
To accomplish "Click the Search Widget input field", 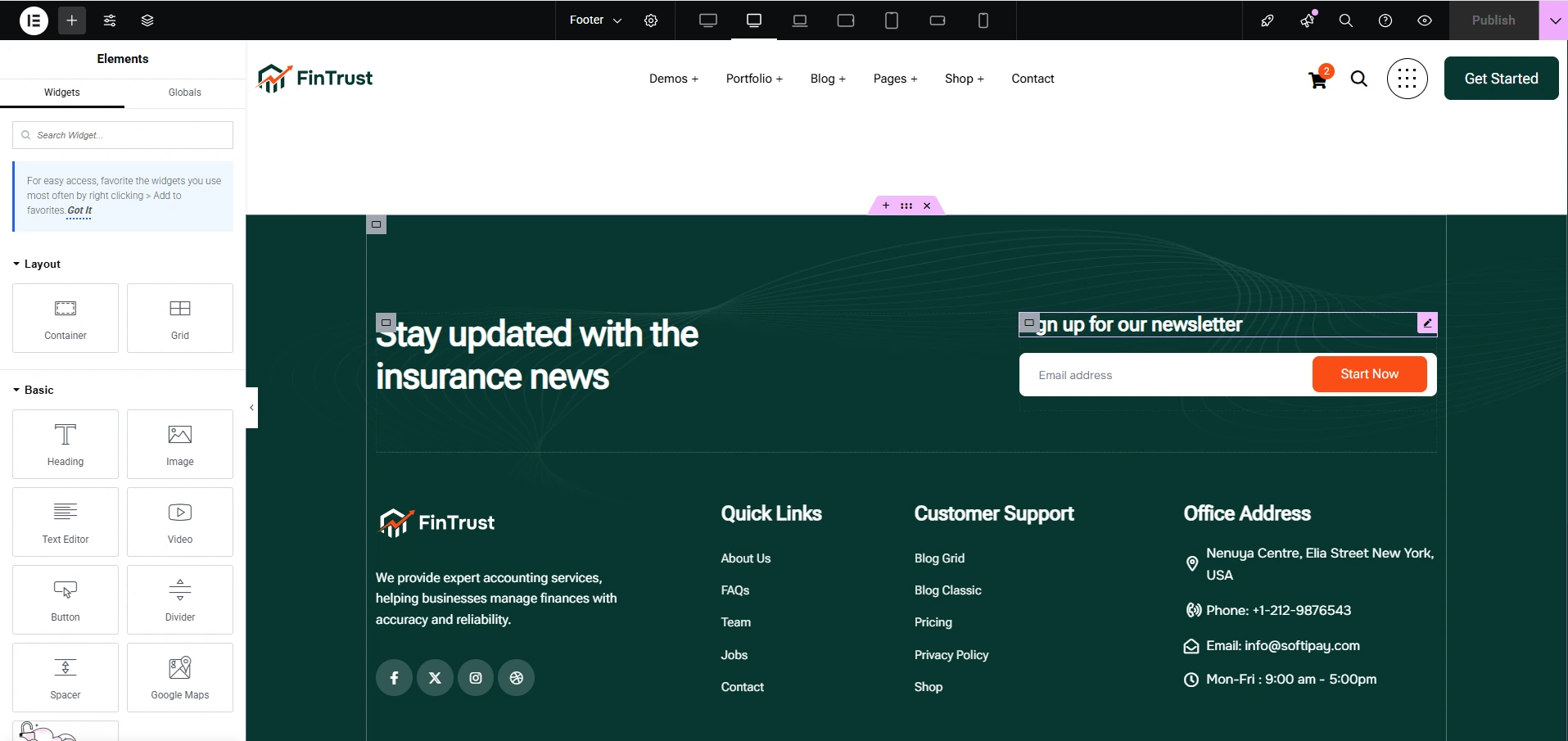I will (x=123, y=135).
